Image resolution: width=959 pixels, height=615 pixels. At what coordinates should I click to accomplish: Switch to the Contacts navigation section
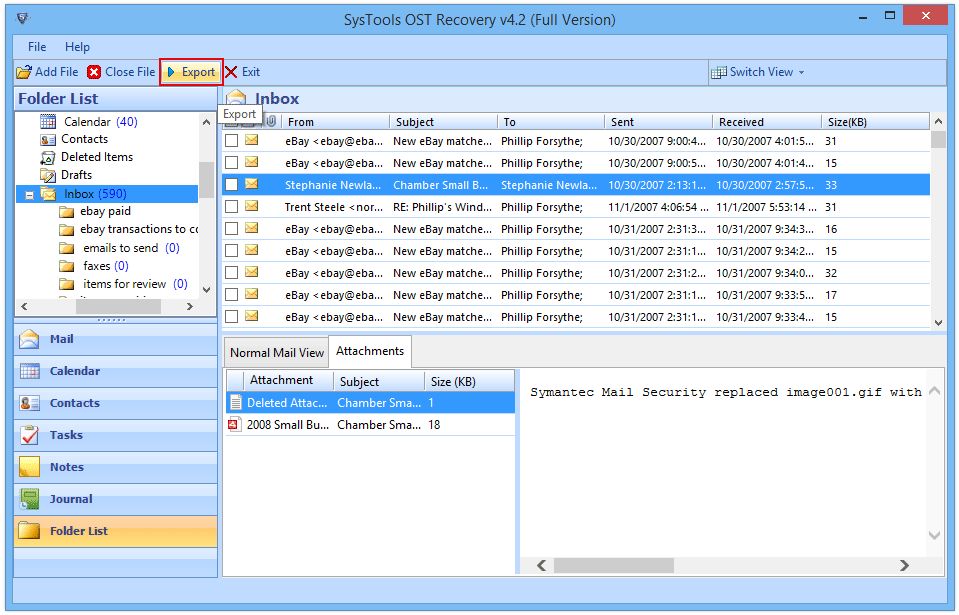[115, 403]
